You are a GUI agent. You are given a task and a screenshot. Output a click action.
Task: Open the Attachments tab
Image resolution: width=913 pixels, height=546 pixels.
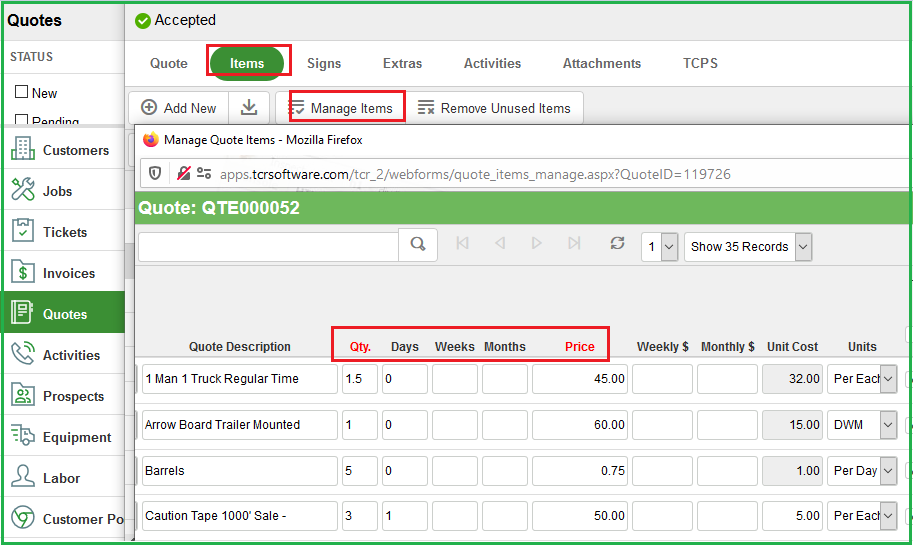click(x=601, y=63)
